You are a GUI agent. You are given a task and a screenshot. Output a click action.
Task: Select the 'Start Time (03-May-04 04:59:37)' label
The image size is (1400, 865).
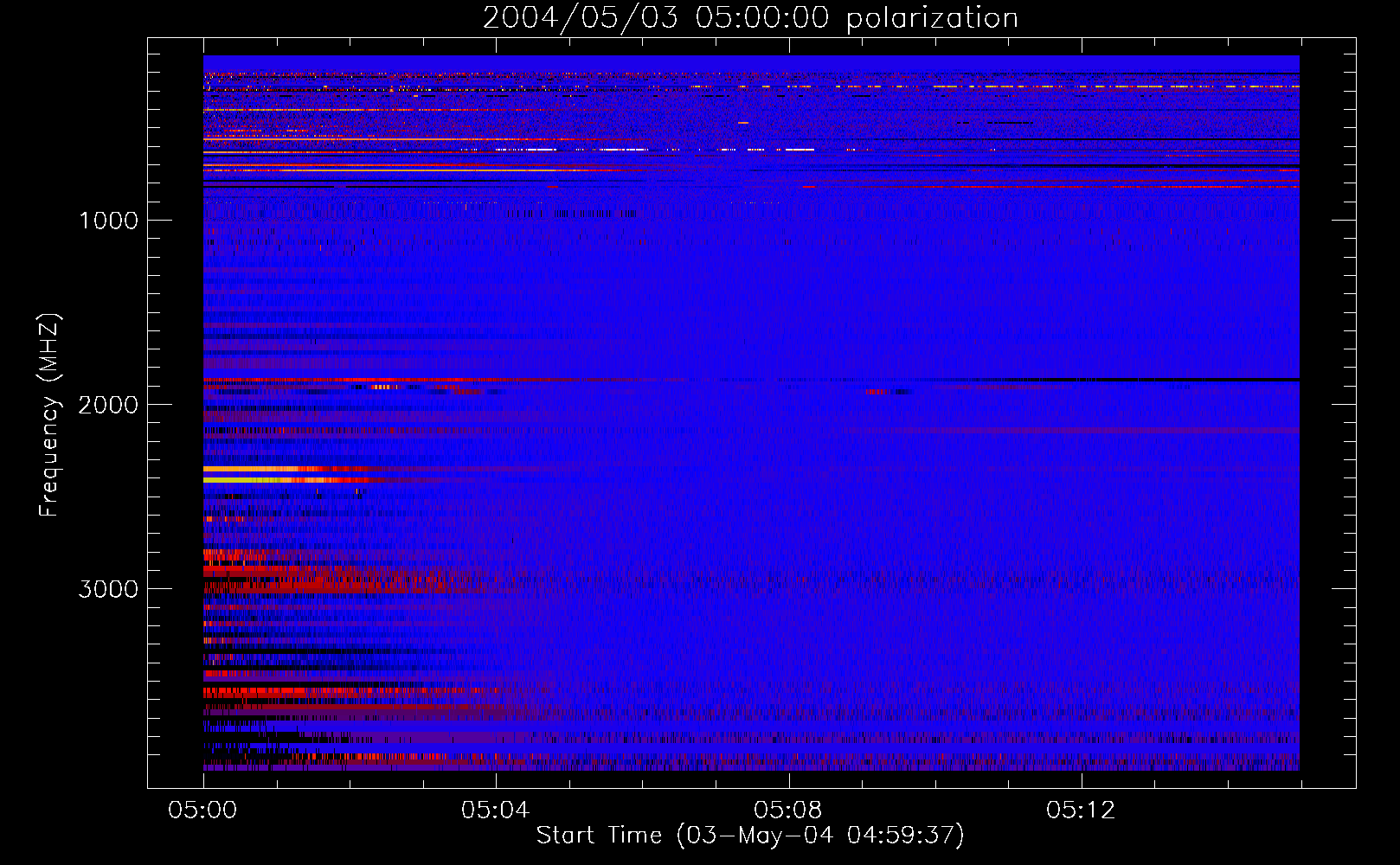pyautogui.click(x=750, y=836)
